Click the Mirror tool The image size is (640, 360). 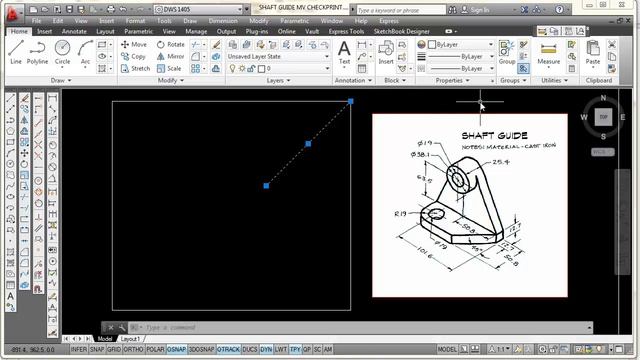(x=171, y=56)
